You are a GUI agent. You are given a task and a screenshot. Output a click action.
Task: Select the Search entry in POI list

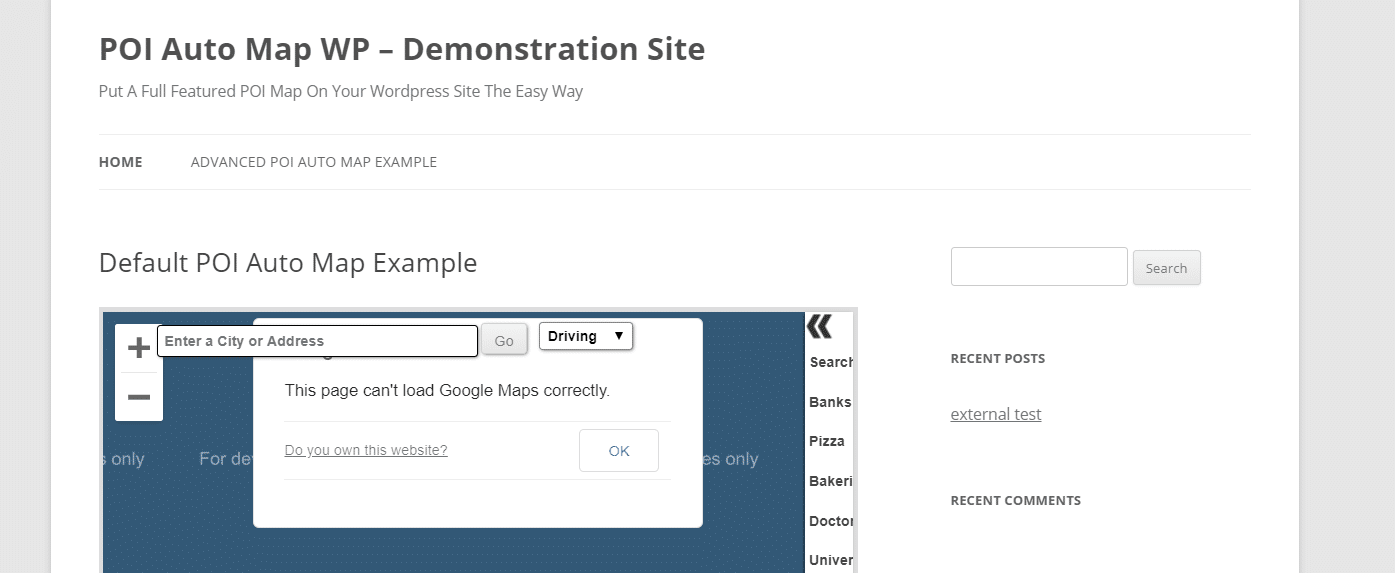830,362
